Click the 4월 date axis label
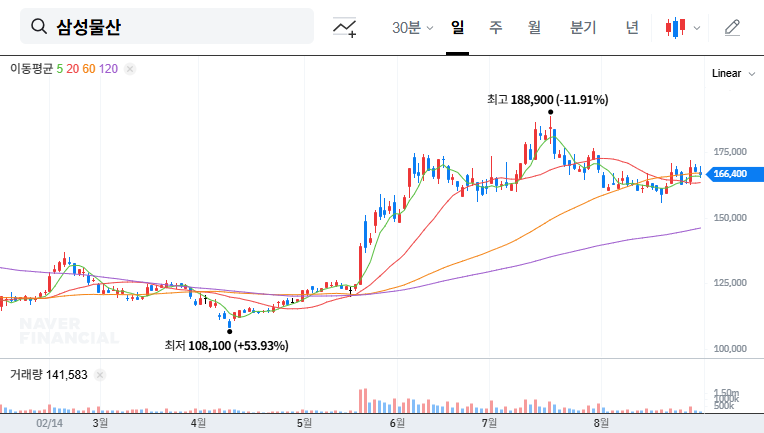This screenshot has width=764, height=433. [x=198, y=423]
